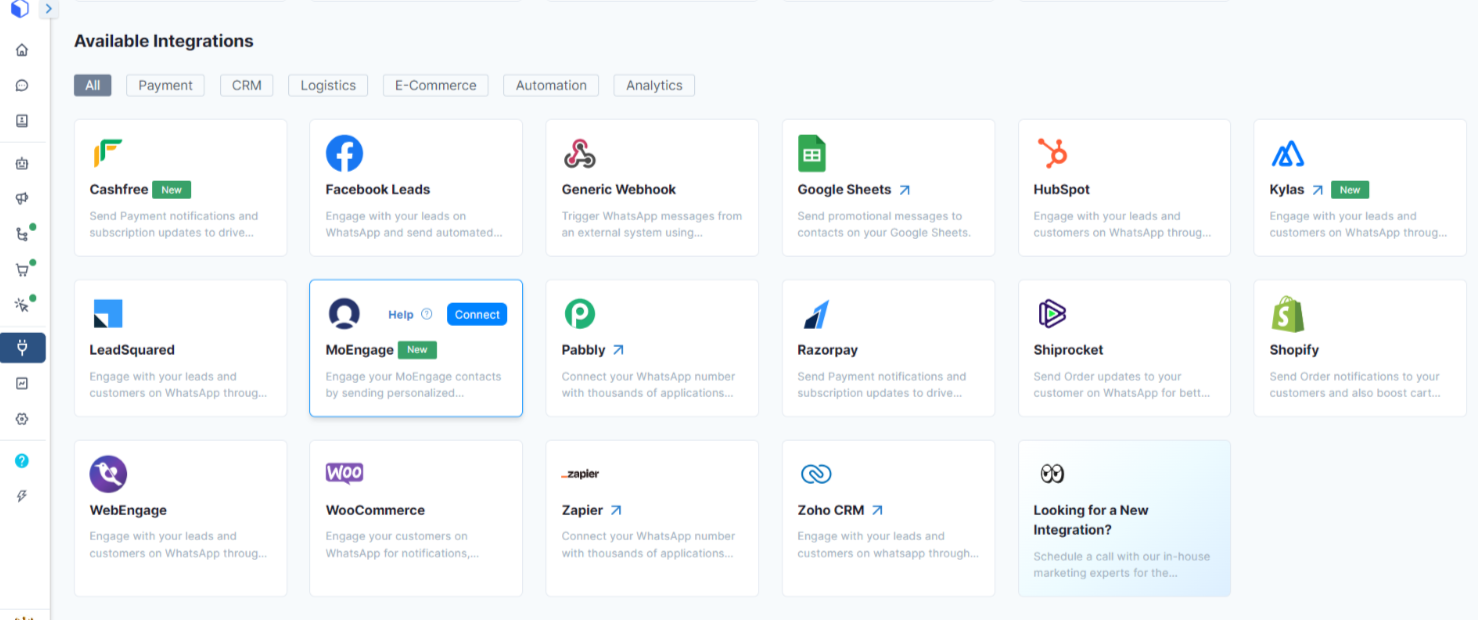The height and width of the screenshot is (620, 1478).
Task: Switch to the E-Commerce filter
Action: click(x=435, y=86)
